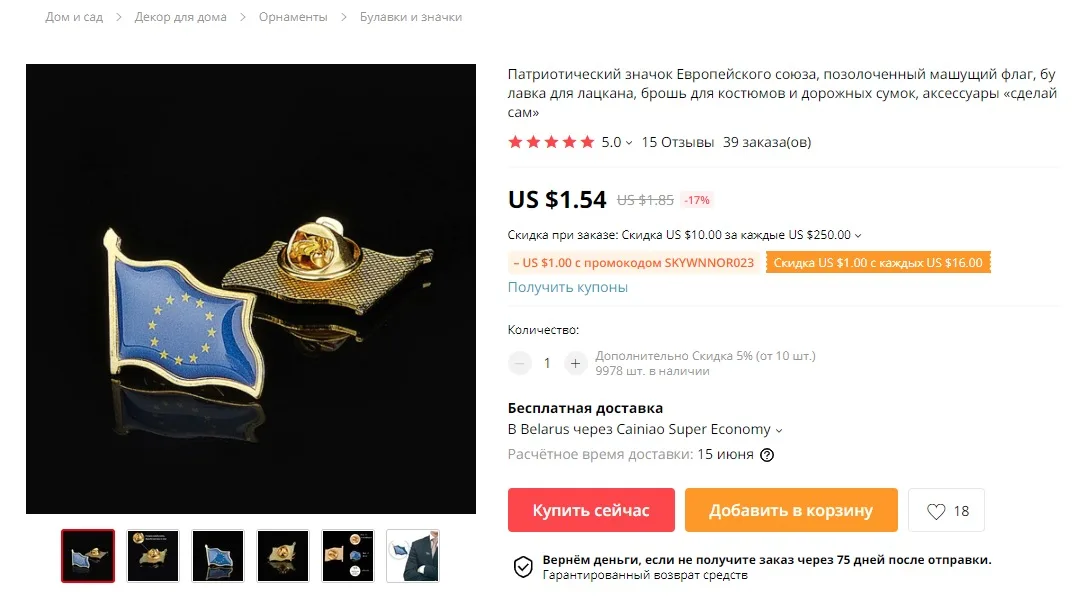Image resolution: width=1081 pixels, height=598 pixels.
Task: Decrease quantity with the minus button
Action: pyautogui.click(x=520, y=363)
